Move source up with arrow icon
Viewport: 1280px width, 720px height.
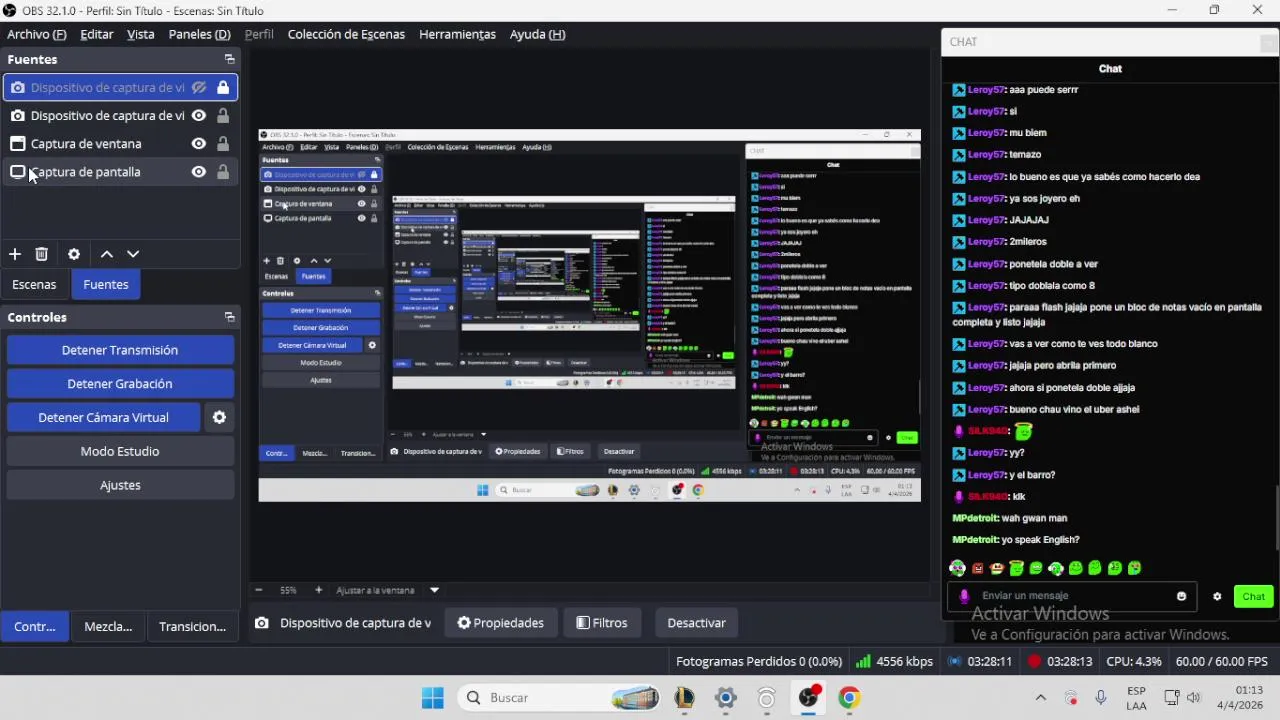107,254
